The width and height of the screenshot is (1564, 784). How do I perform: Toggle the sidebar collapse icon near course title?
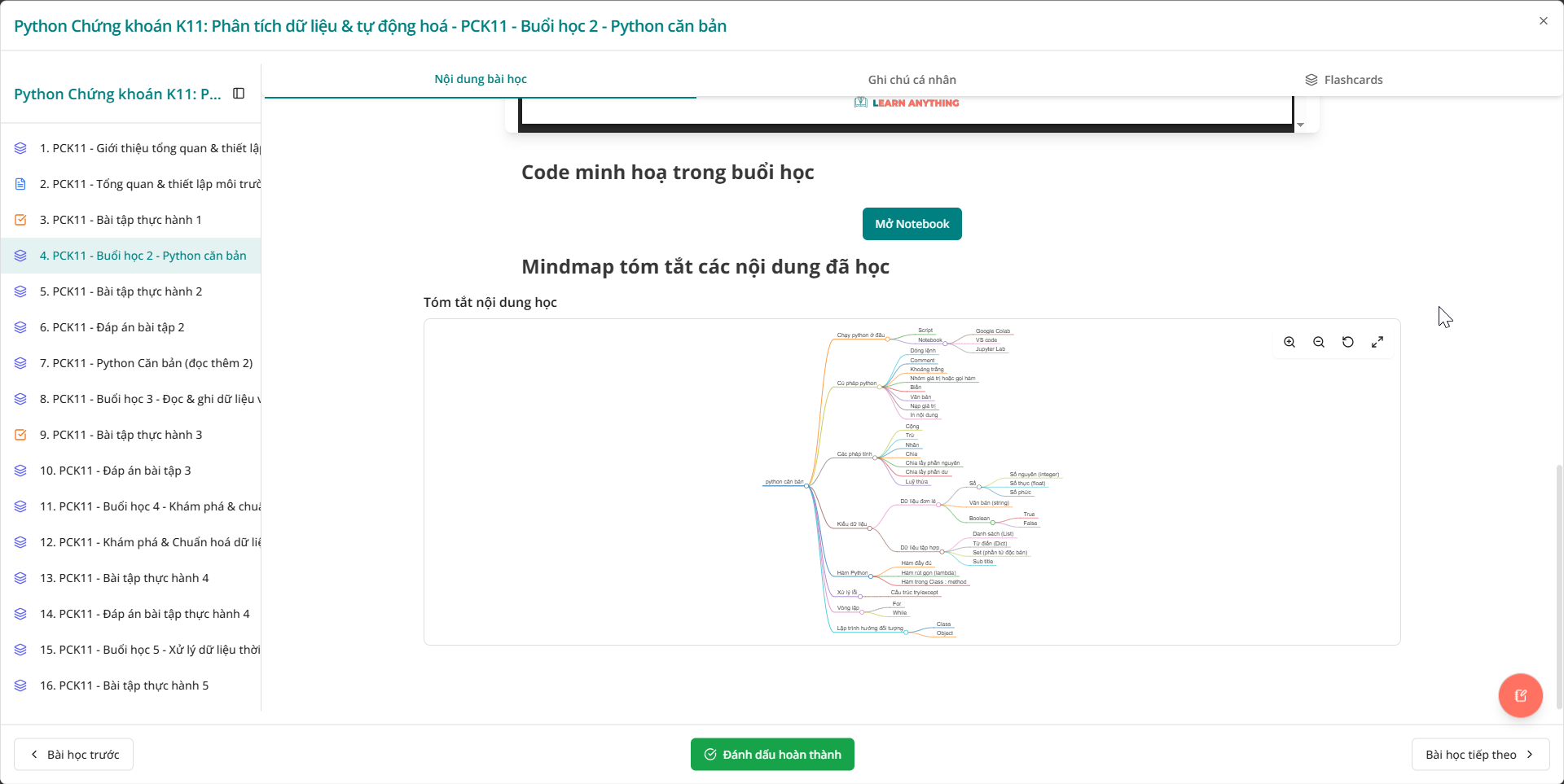tap(238, 93)
